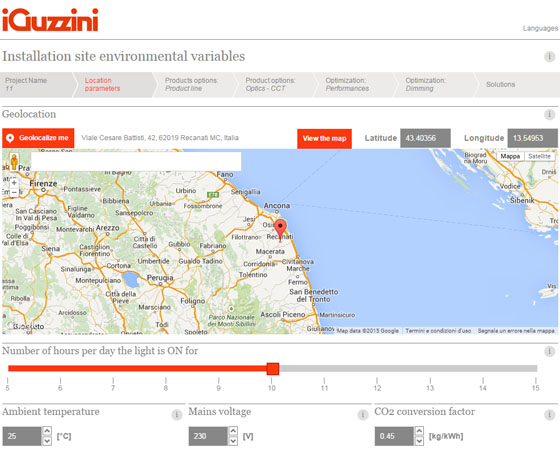Select Location parameters step
Screen dimensions: 560x449
click(114, 85)
